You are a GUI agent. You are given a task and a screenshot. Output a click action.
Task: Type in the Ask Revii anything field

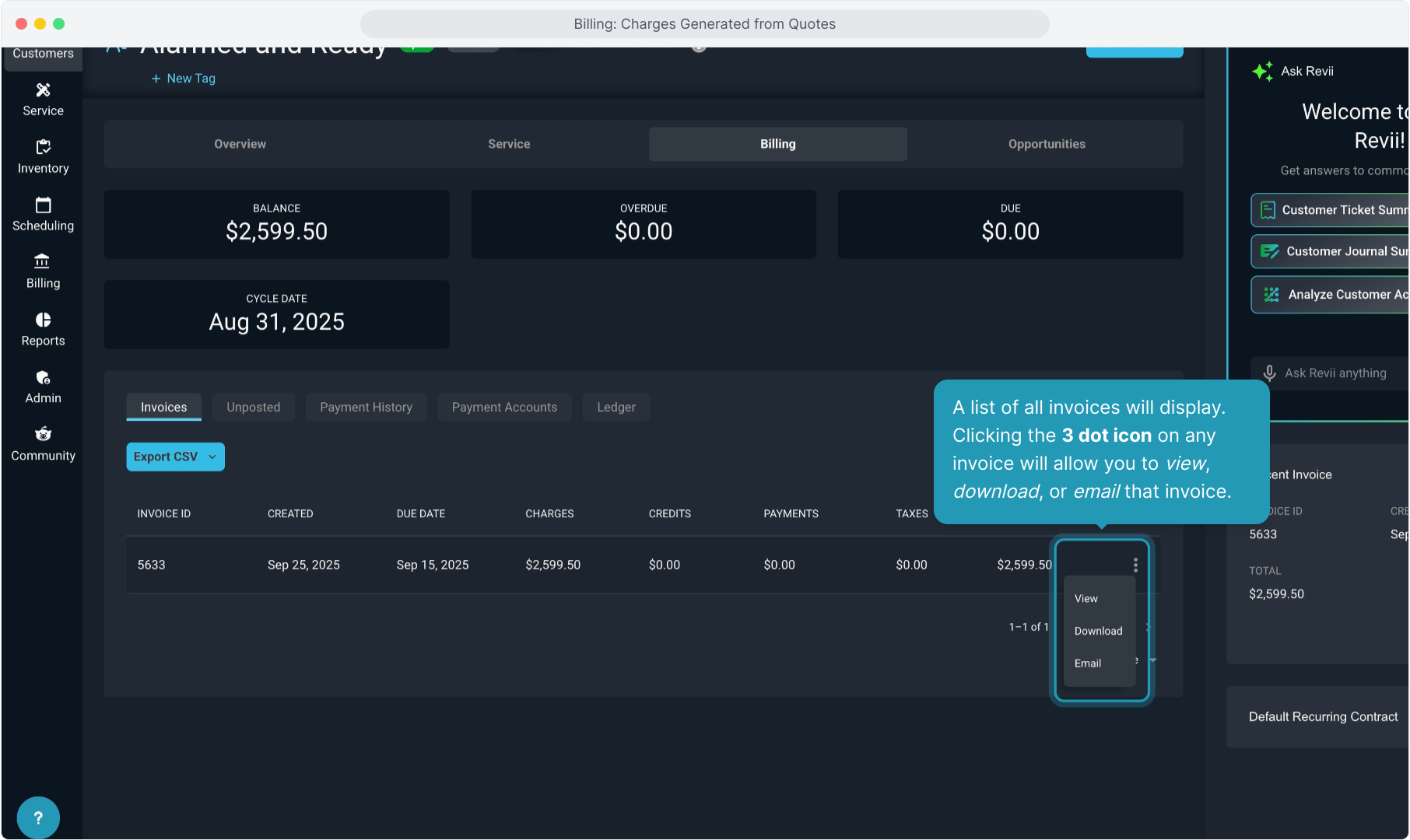tap(1342, 373)
